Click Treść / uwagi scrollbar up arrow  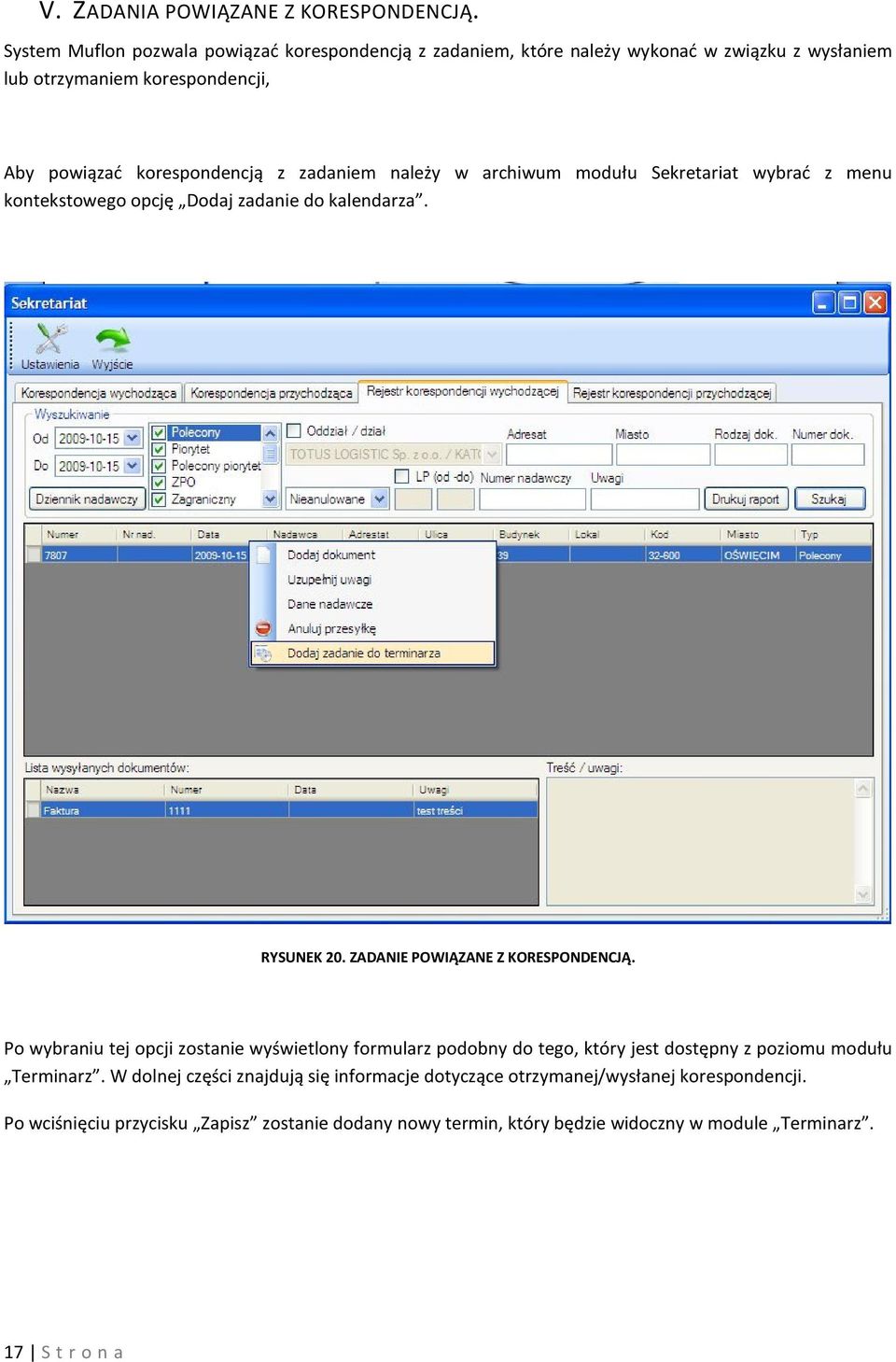pyautogui.click(x=863, y=789)
